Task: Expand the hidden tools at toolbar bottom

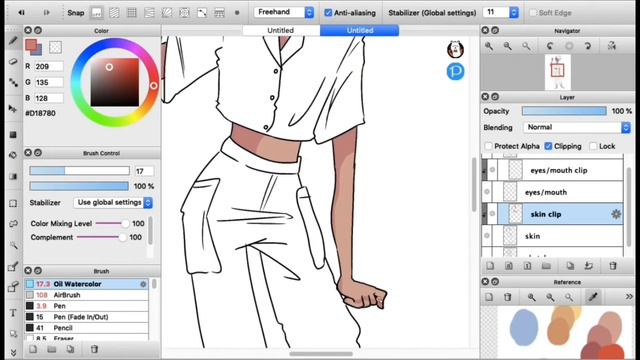Action: 13,353
